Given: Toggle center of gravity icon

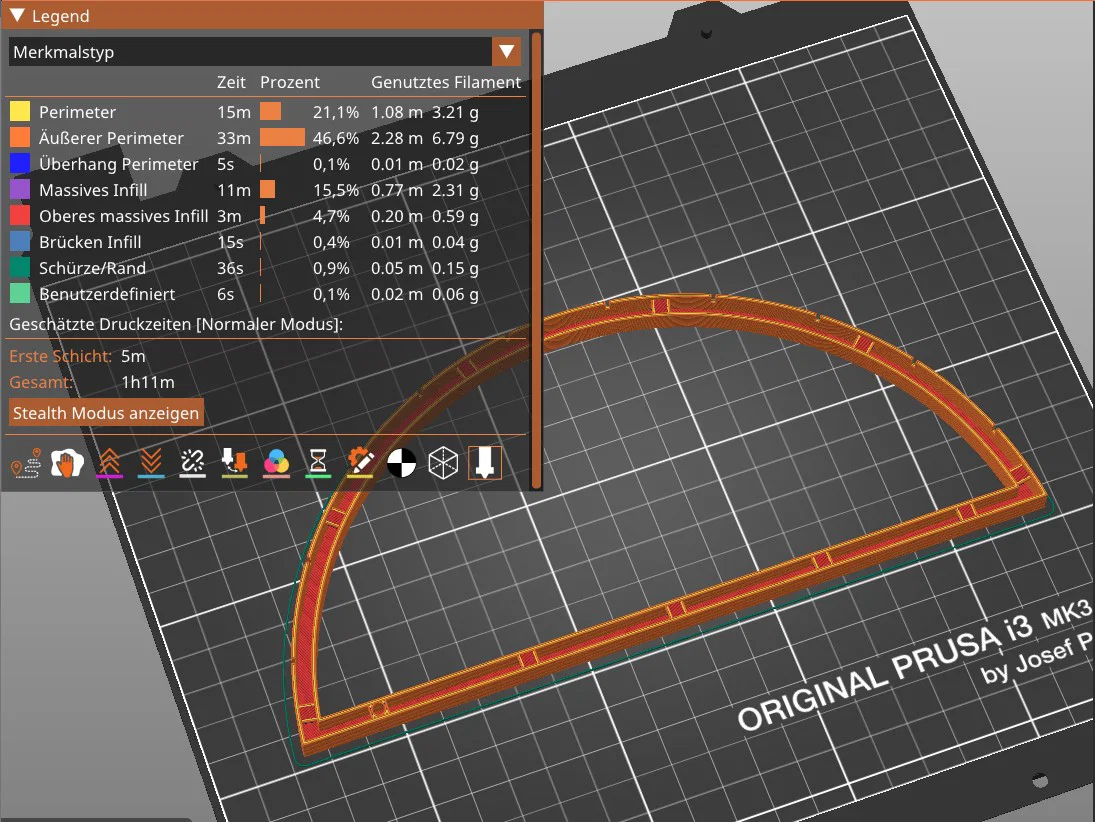Looking at the screenshot, I should coord(402,463).
